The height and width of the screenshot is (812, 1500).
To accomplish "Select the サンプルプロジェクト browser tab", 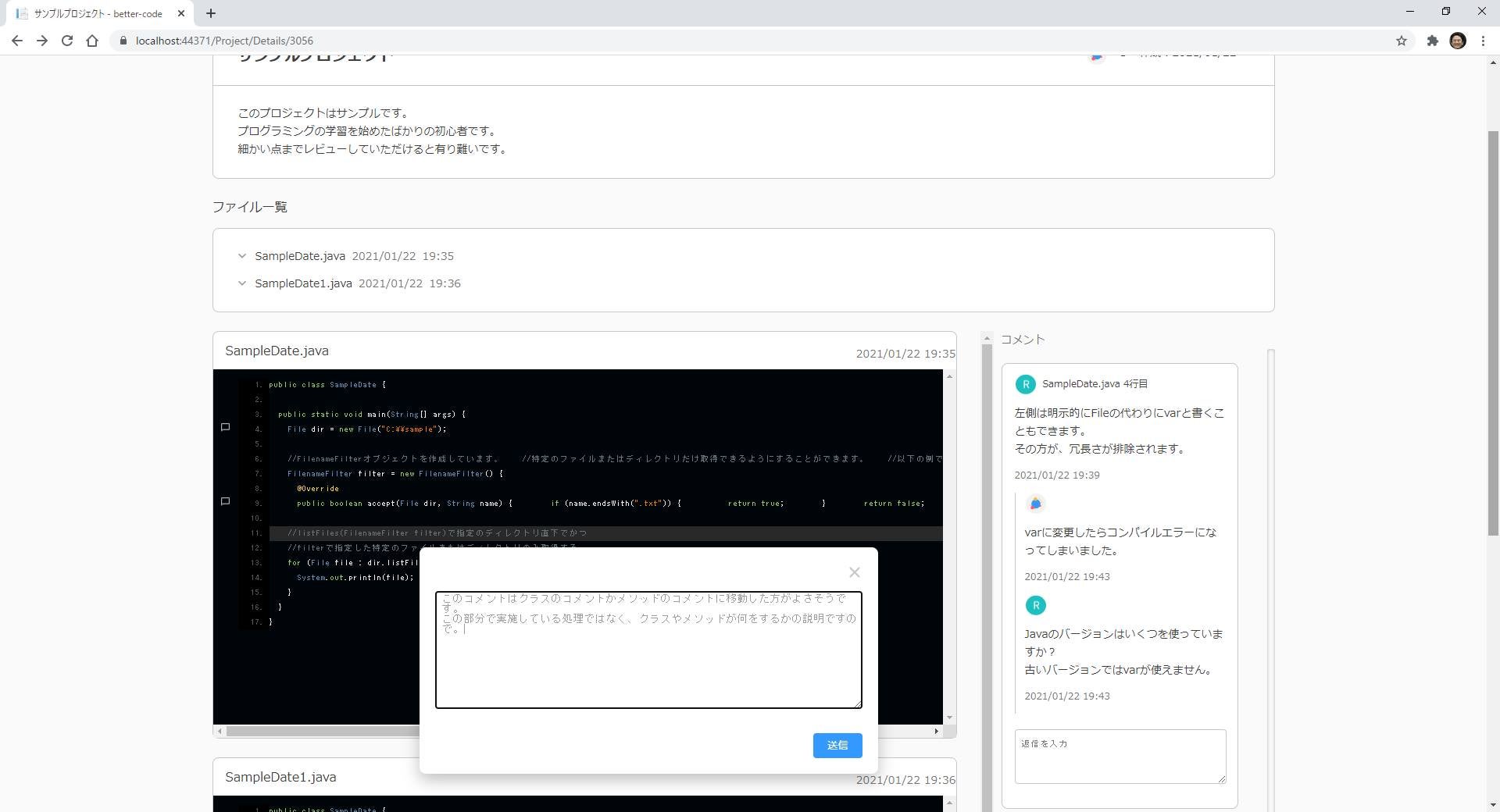I will pos(98,13).
